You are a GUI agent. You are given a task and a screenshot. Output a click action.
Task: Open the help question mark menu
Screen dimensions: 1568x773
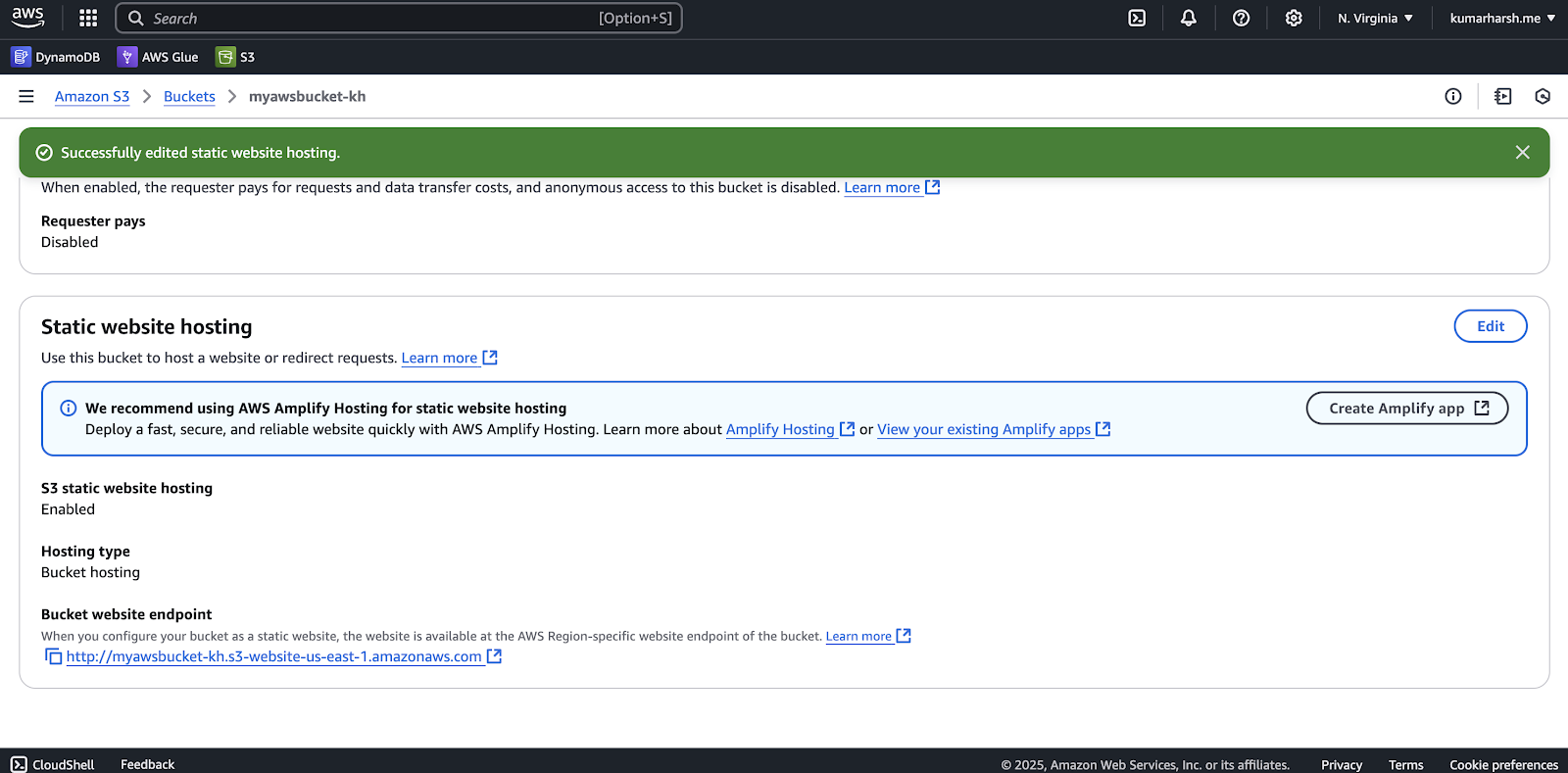(x=1241, y=18)
